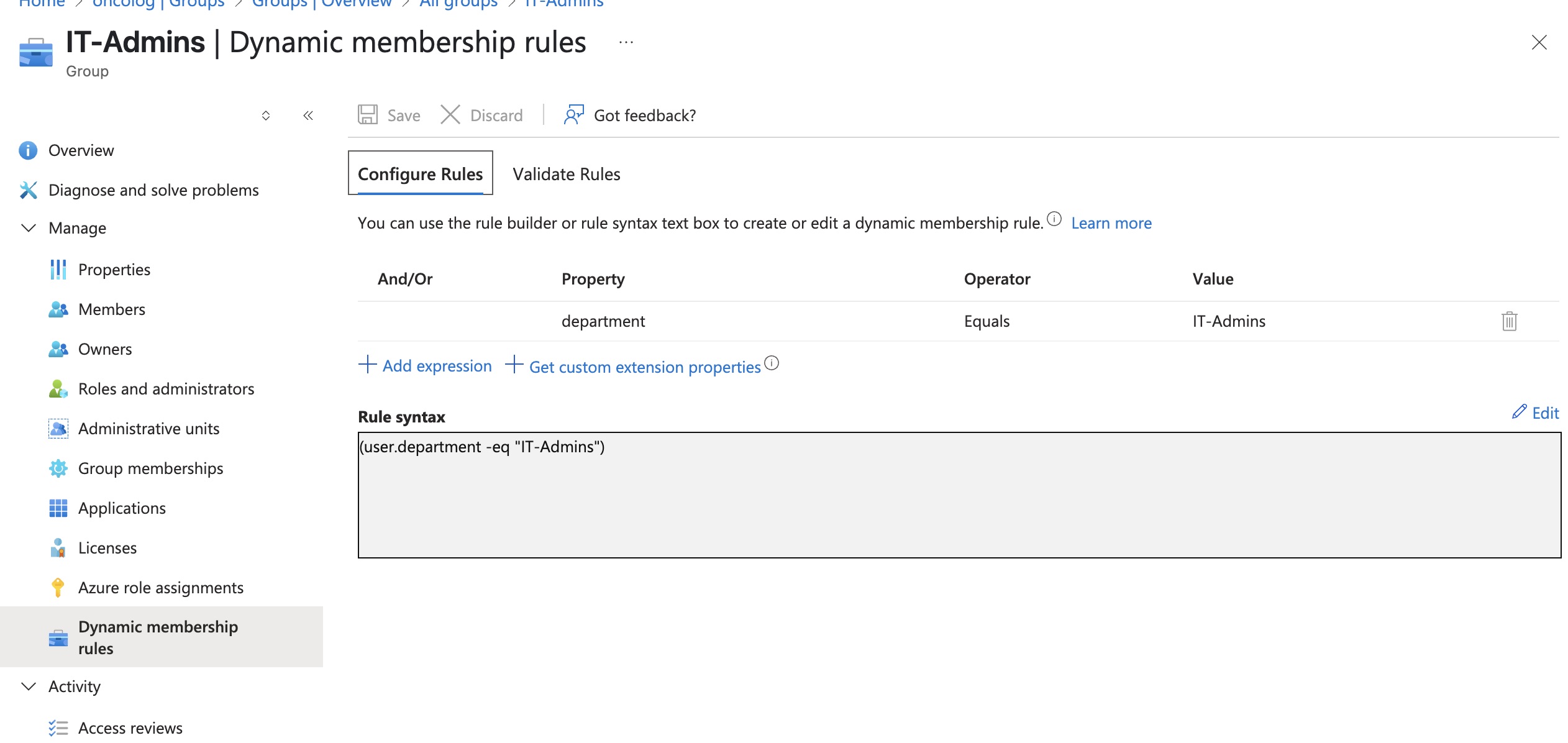Select the Configure Rules tab
Viewport: 1568px width, 743px height.
pos(421,173)
